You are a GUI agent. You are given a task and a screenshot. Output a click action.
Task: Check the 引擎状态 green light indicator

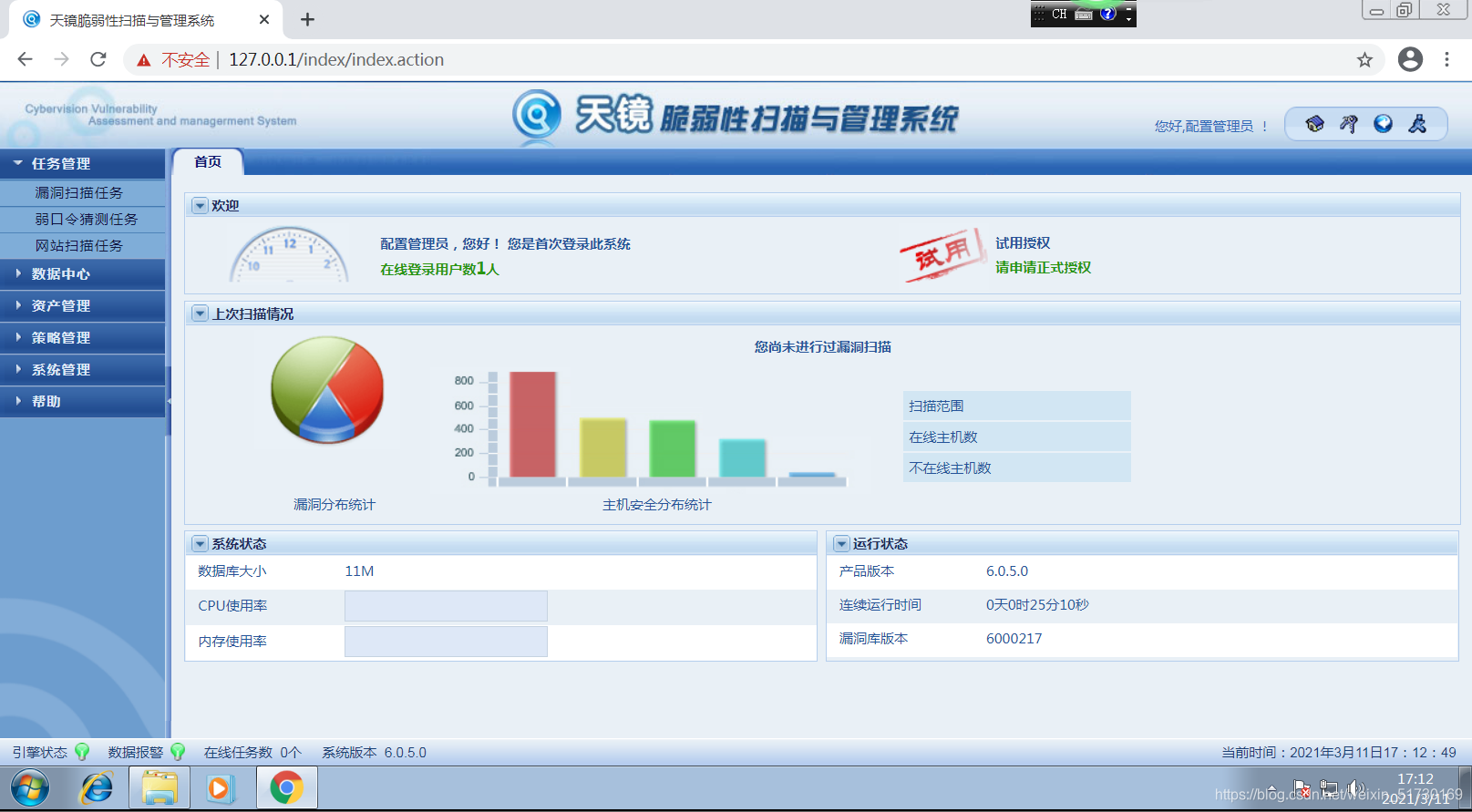[82, 752]
